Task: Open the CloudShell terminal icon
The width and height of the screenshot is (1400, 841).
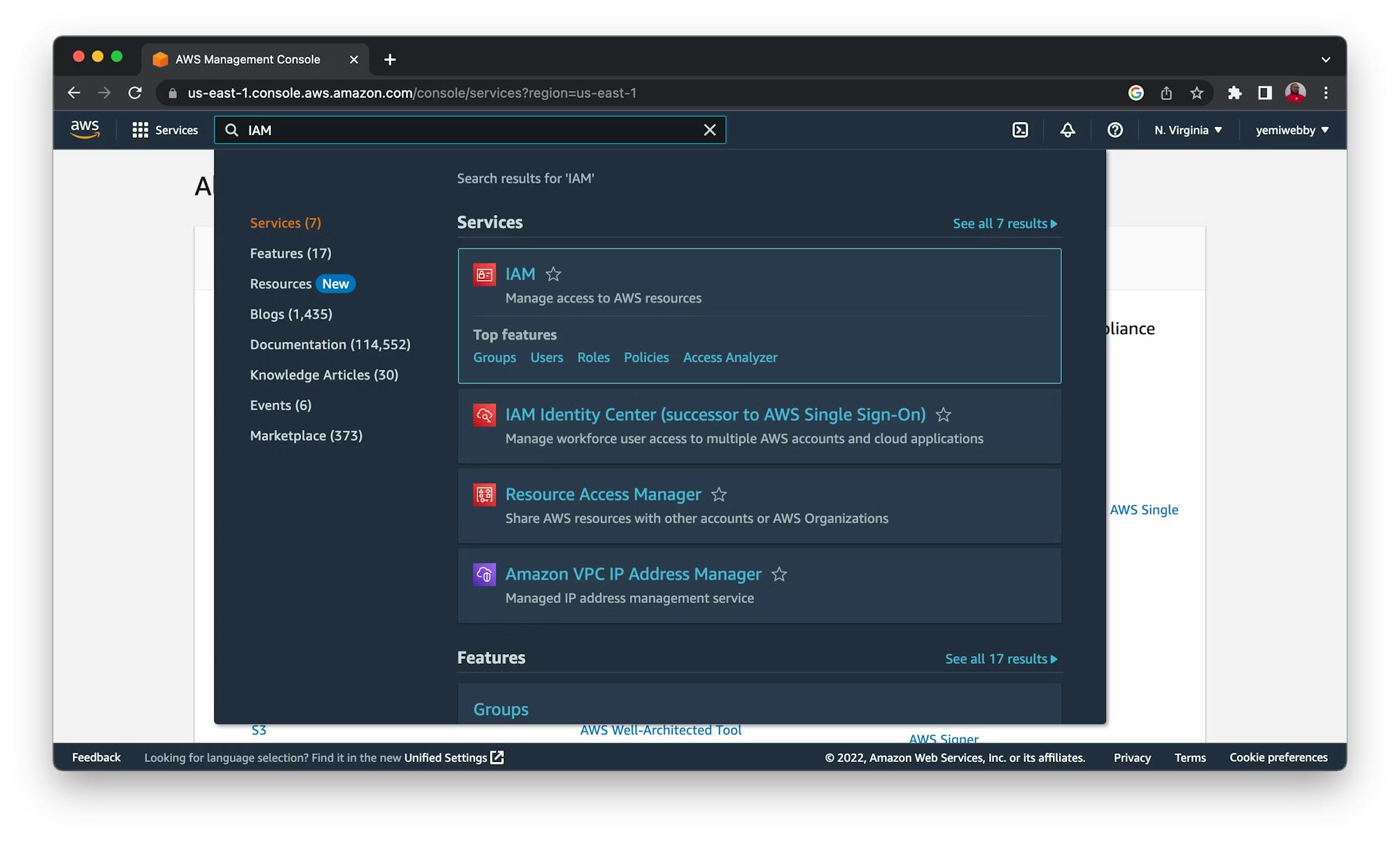Action: point(1021,130)
